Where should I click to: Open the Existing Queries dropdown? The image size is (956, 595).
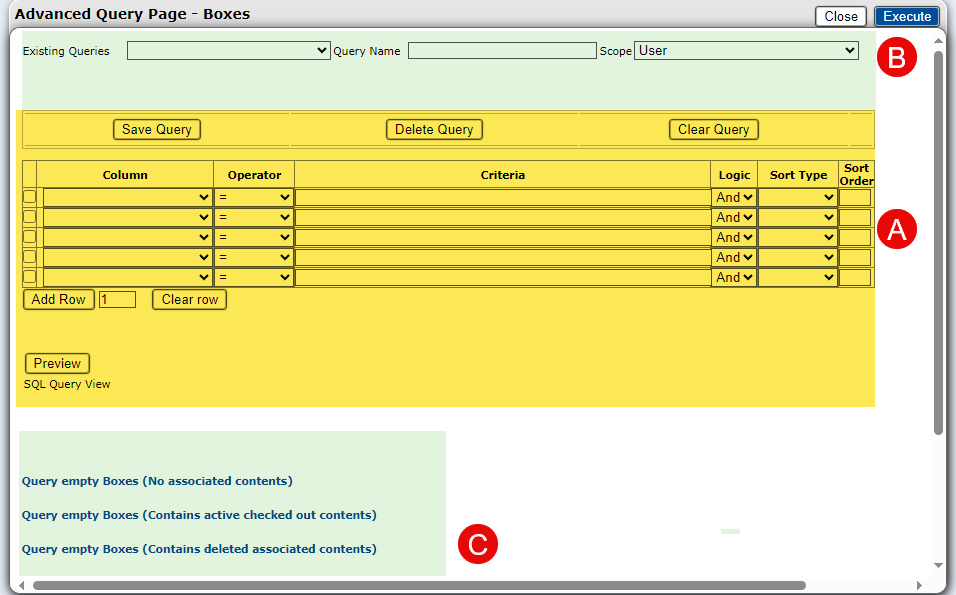228,51
